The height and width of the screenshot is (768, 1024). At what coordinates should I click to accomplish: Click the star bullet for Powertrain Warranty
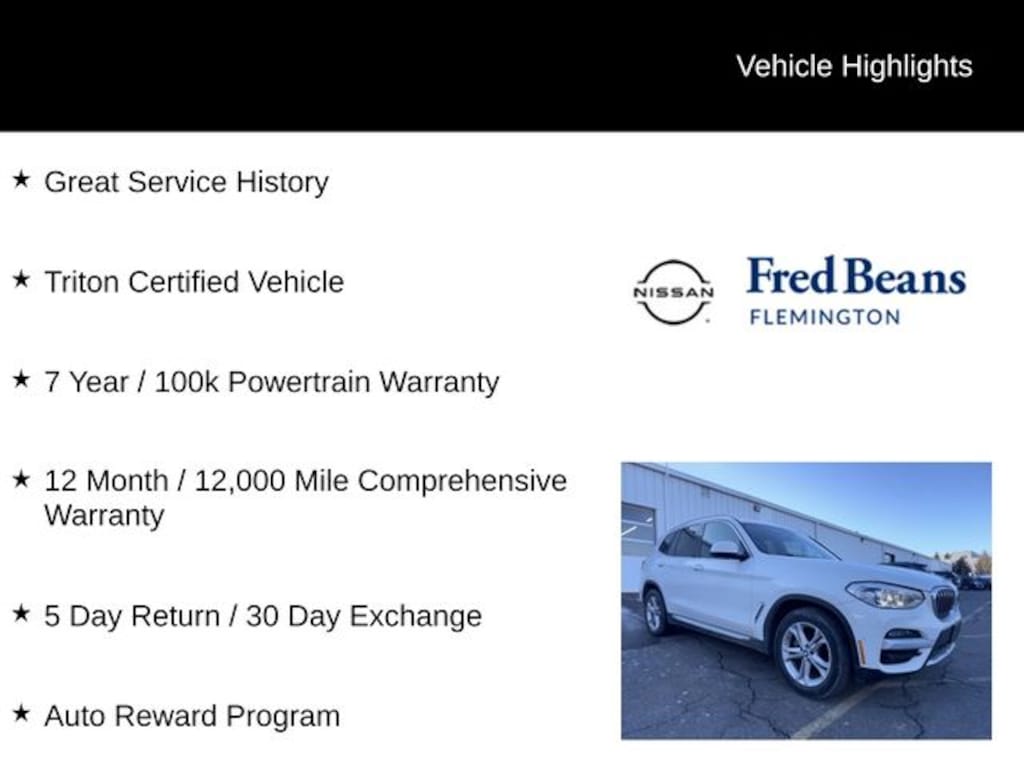click(x=20, y=380)
